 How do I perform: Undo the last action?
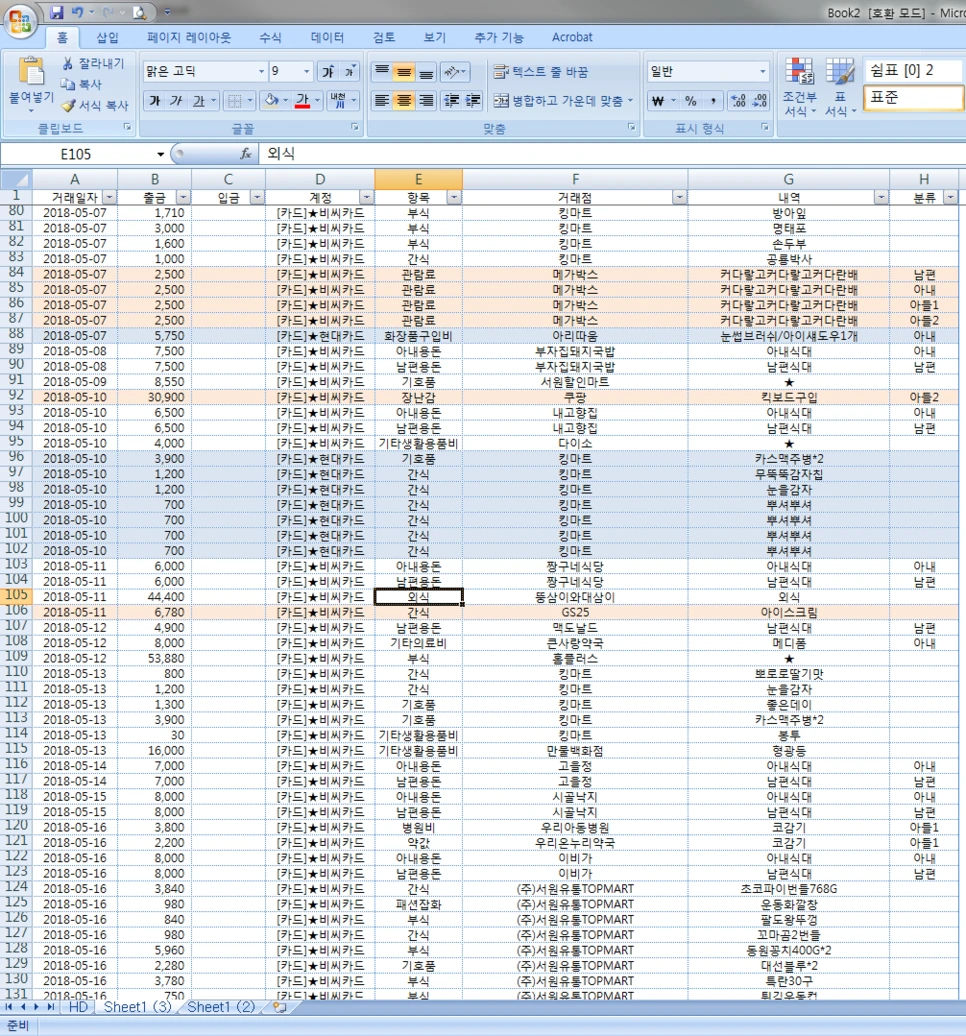(77, 12)
